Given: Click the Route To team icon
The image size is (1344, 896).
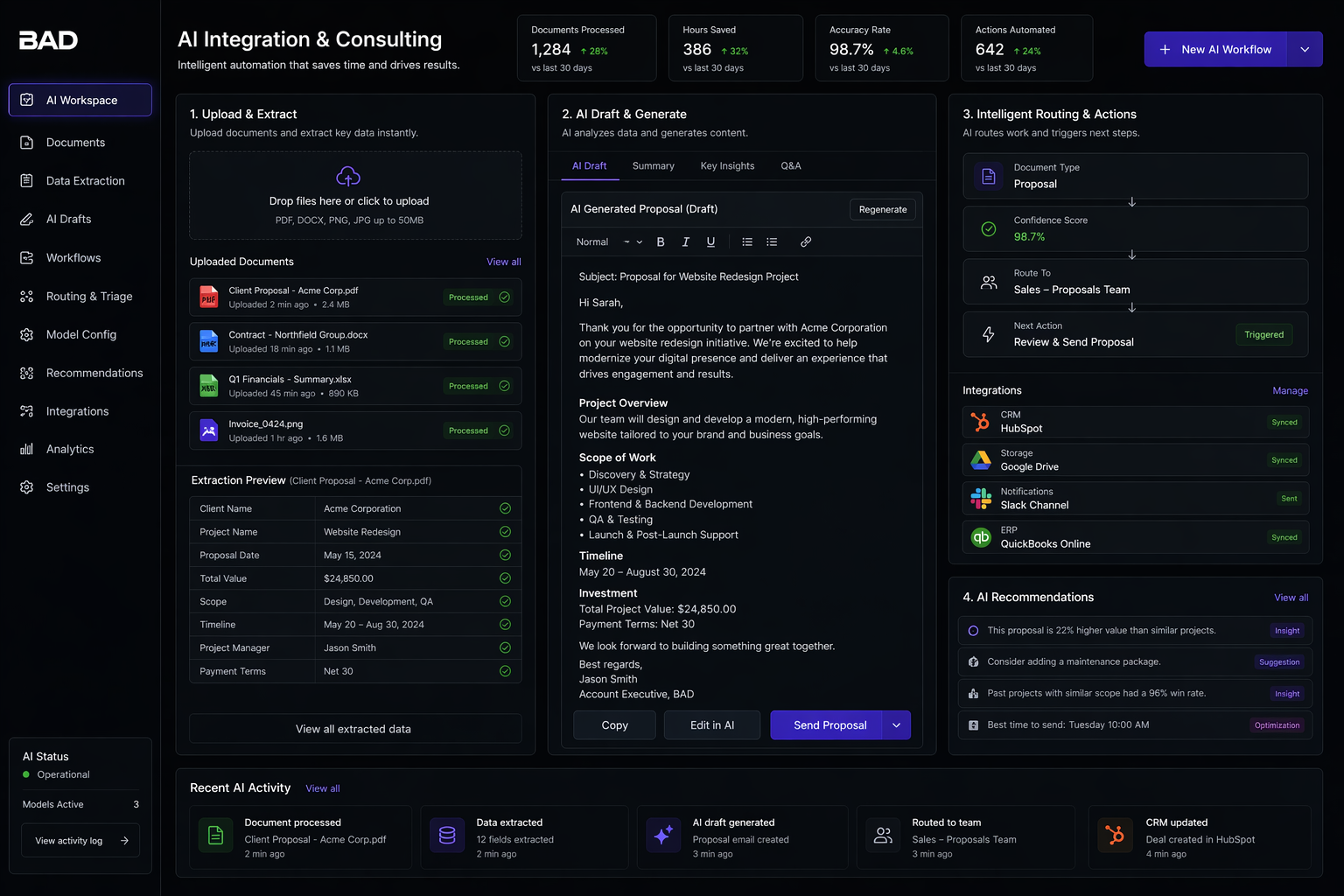Looking at the screenshot, I should pyautogui.click(x=989, y=282).
